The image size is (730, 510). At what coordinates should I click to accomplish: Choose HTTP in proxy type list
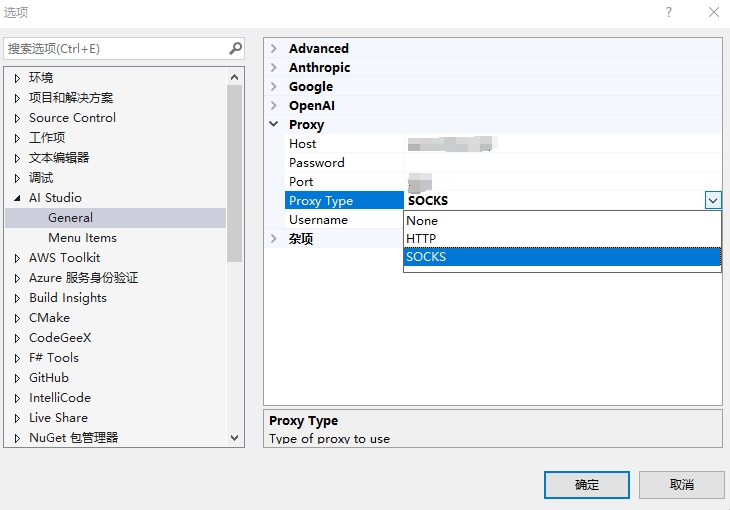(421, 239)
